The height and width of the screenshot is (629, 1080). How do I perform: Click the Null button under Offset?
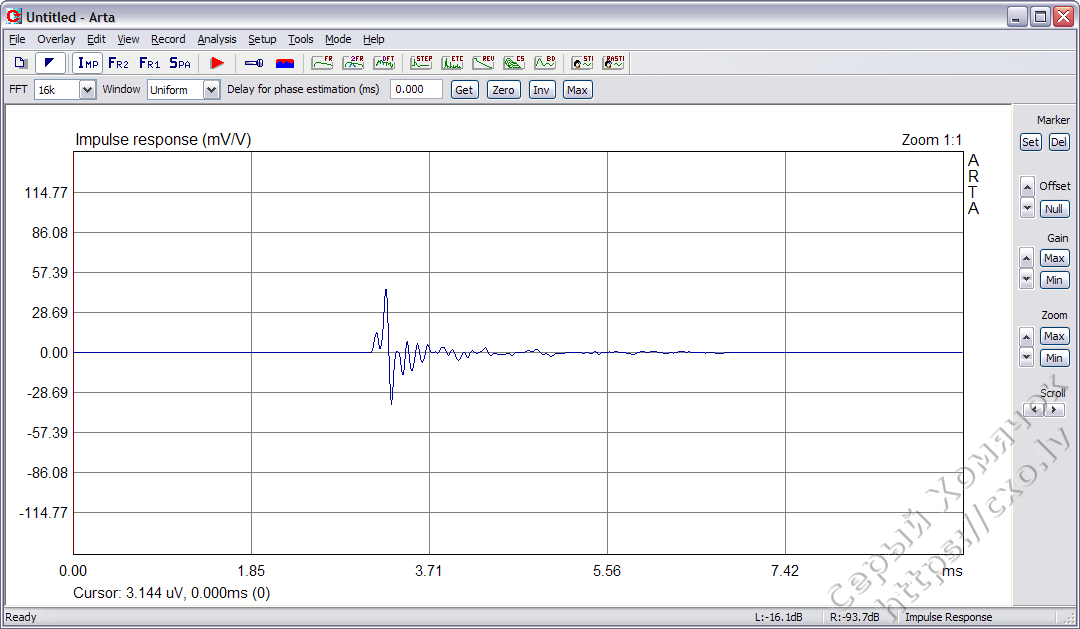click(1054, 208)
